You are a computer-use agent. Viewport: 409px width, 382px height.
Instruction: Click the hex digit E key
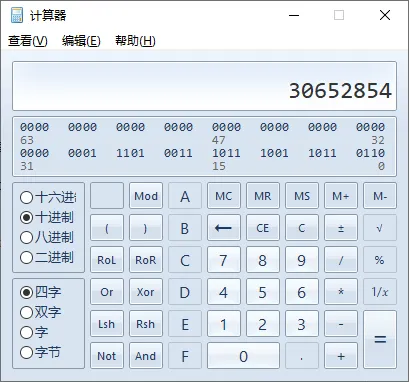tap(185, 324)
